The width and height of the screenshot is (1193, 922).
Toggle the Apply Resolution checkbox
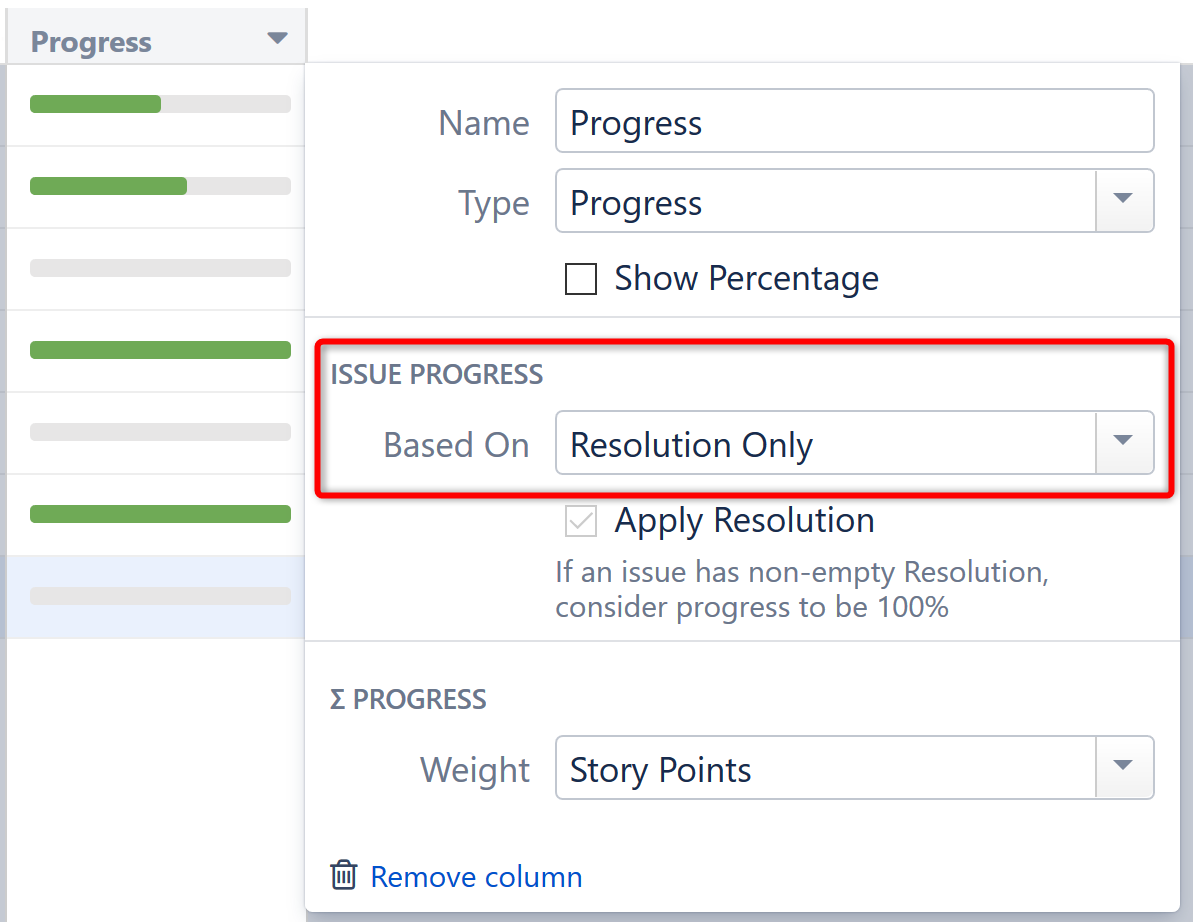click(581, 521)
